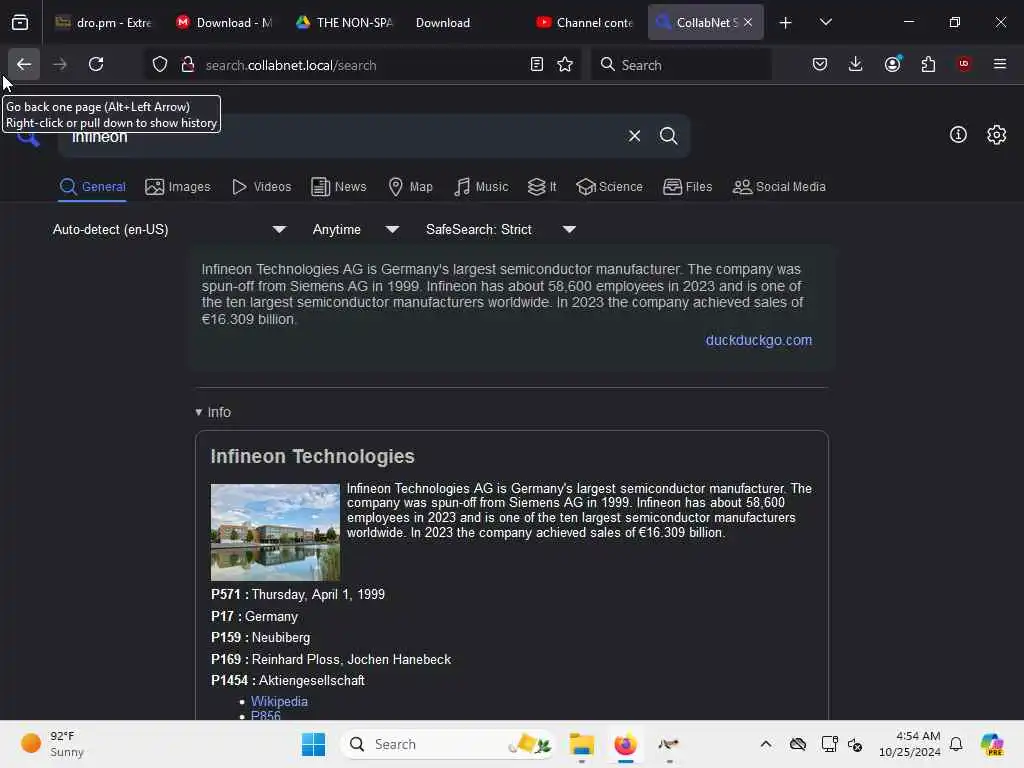Open the SafeSearch: Strict dropdown
This screenshot has width=1024, height=768.
[x=501, y=229]
